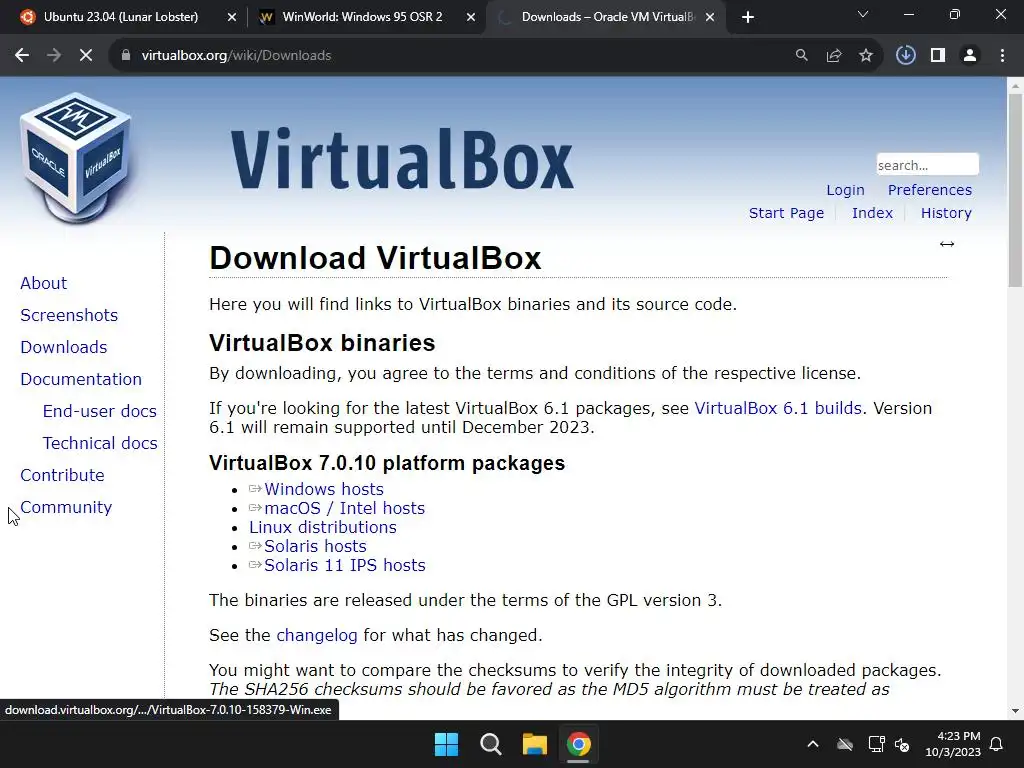Viewport: 1024px width, 768px height.
Task: Open Downloads in the sidebar
Action: click(x=64, y=347)
